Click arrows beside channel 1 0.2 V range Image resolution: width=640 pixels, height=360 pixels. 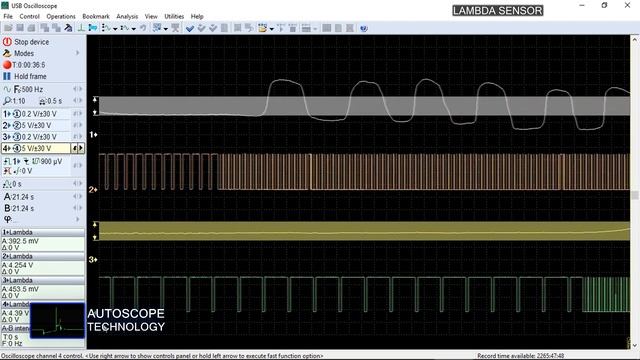pyautogui.click(x=78, y=114)
